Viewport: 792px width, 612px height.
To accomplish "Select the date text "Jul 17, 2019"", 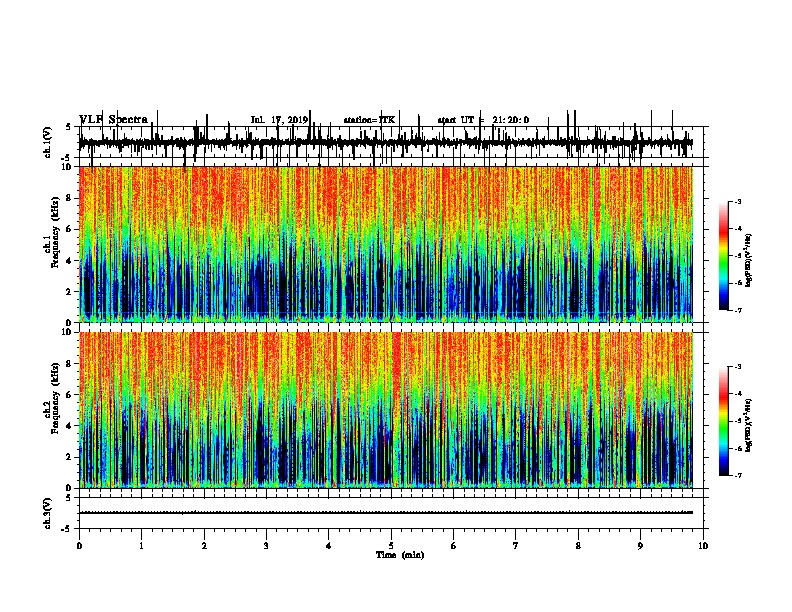I will click(279, 120).
